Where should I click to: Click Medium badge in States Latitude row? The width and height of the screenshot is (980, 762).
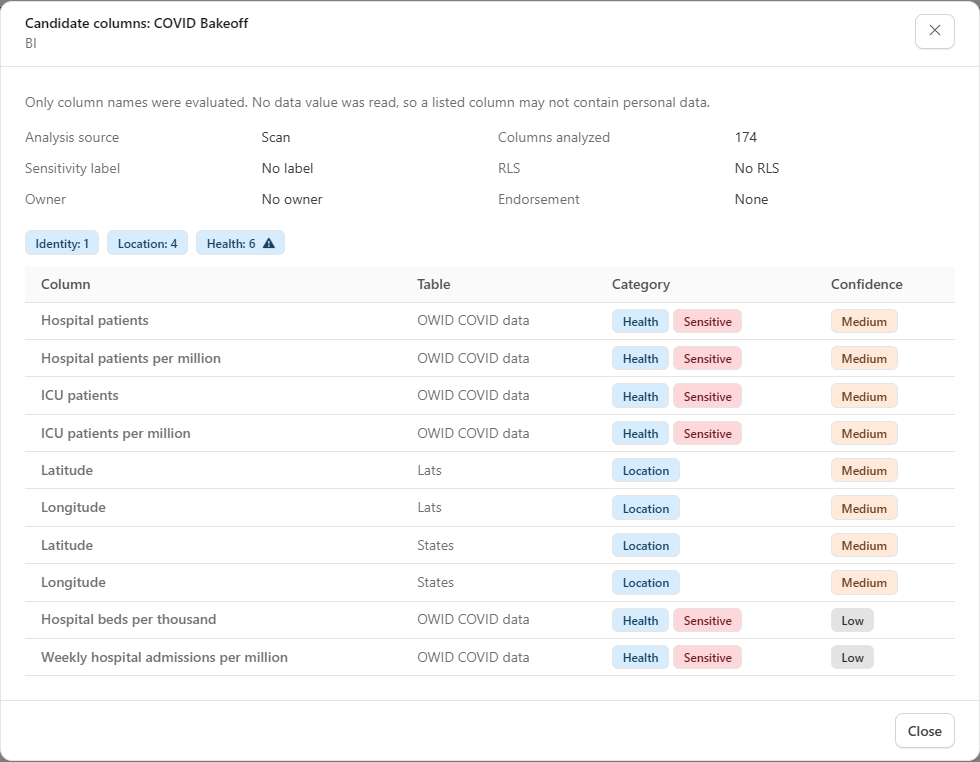(864, 545)
